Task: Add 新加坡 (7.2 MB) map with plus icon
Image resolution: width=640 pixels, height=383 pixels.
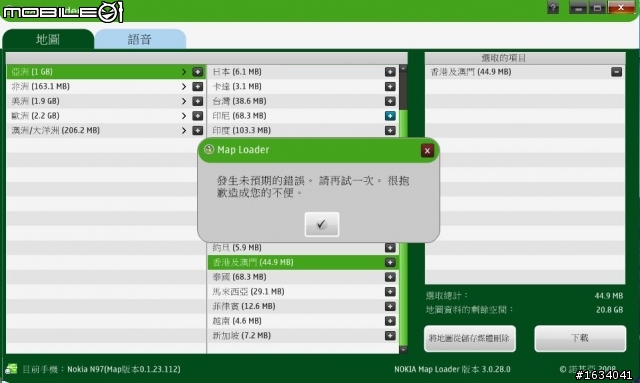Action: [x=390, y=336]
